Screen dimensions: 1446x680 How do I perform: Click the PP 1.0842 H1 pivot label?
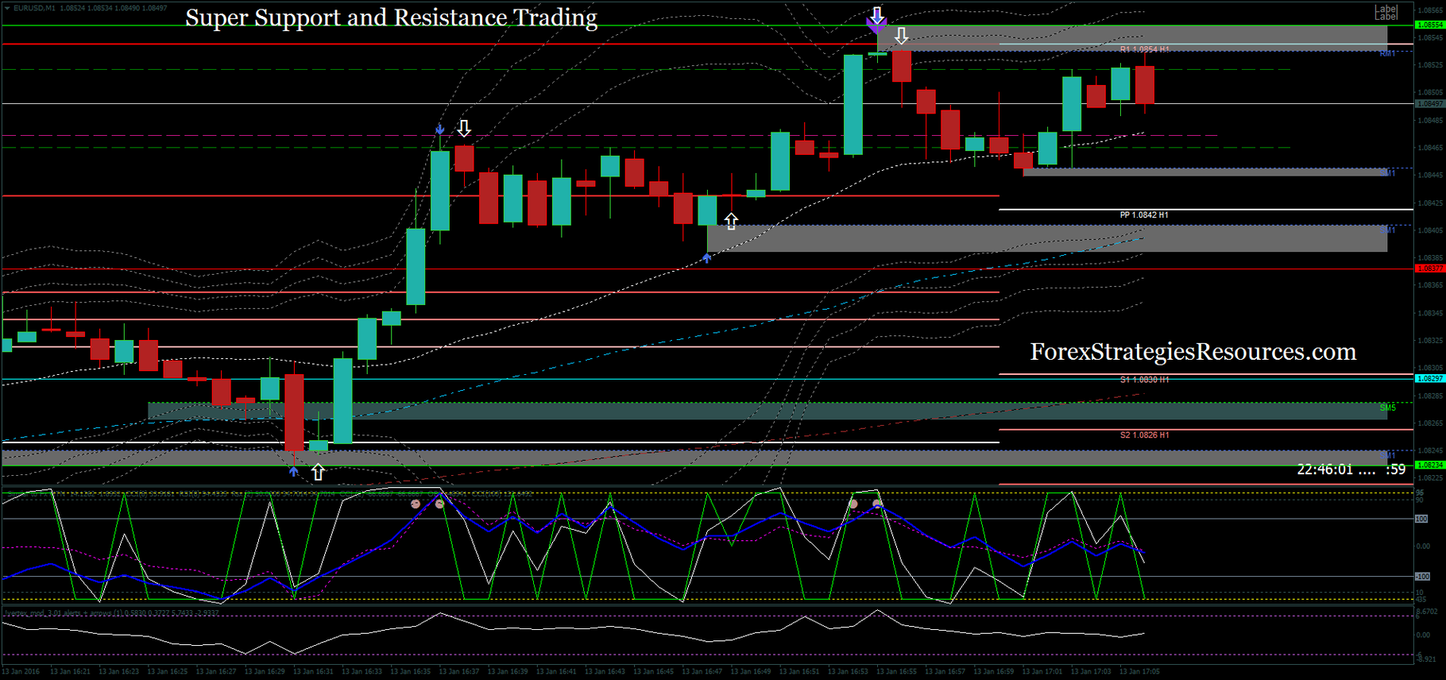(x=1144, y=215)
